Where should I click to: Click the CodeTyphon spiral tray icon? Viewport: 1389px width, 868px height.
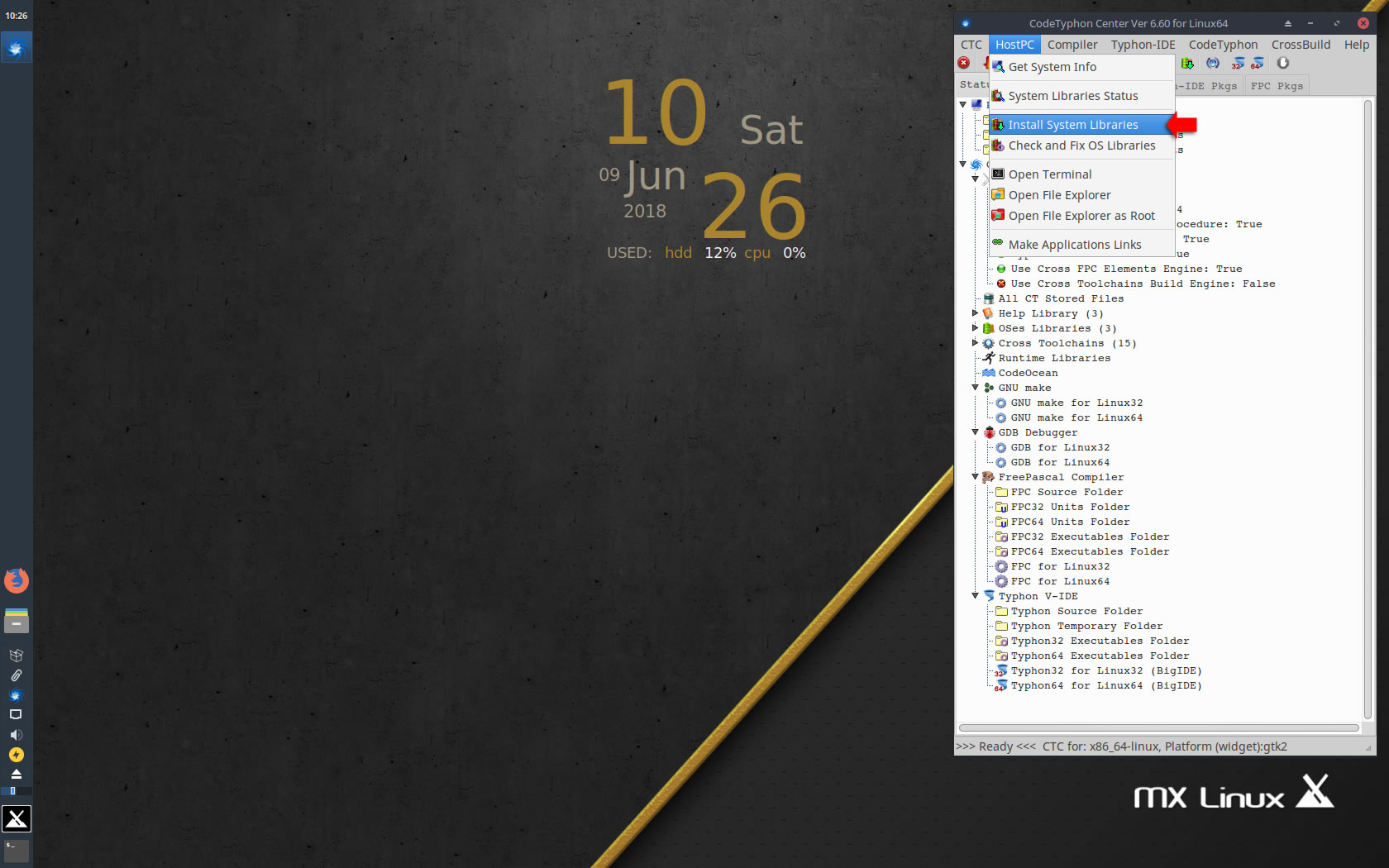point(16,695)
